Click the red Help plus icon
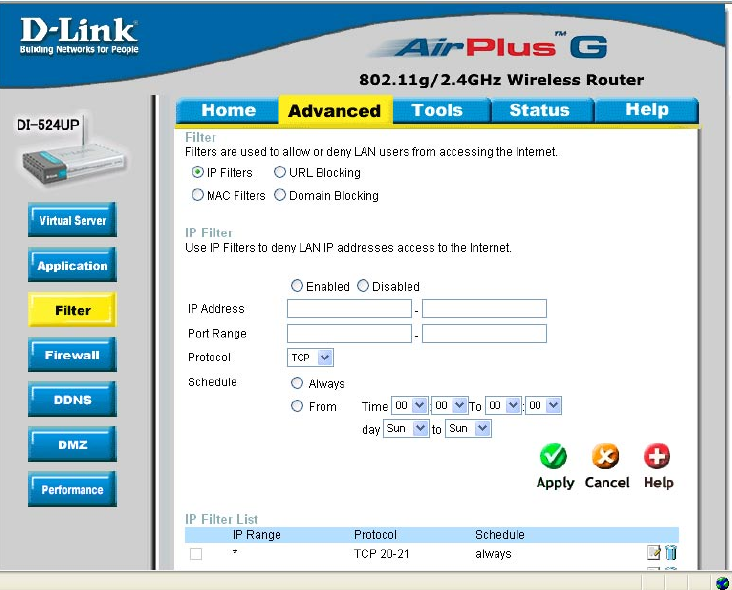 (657, 456)
